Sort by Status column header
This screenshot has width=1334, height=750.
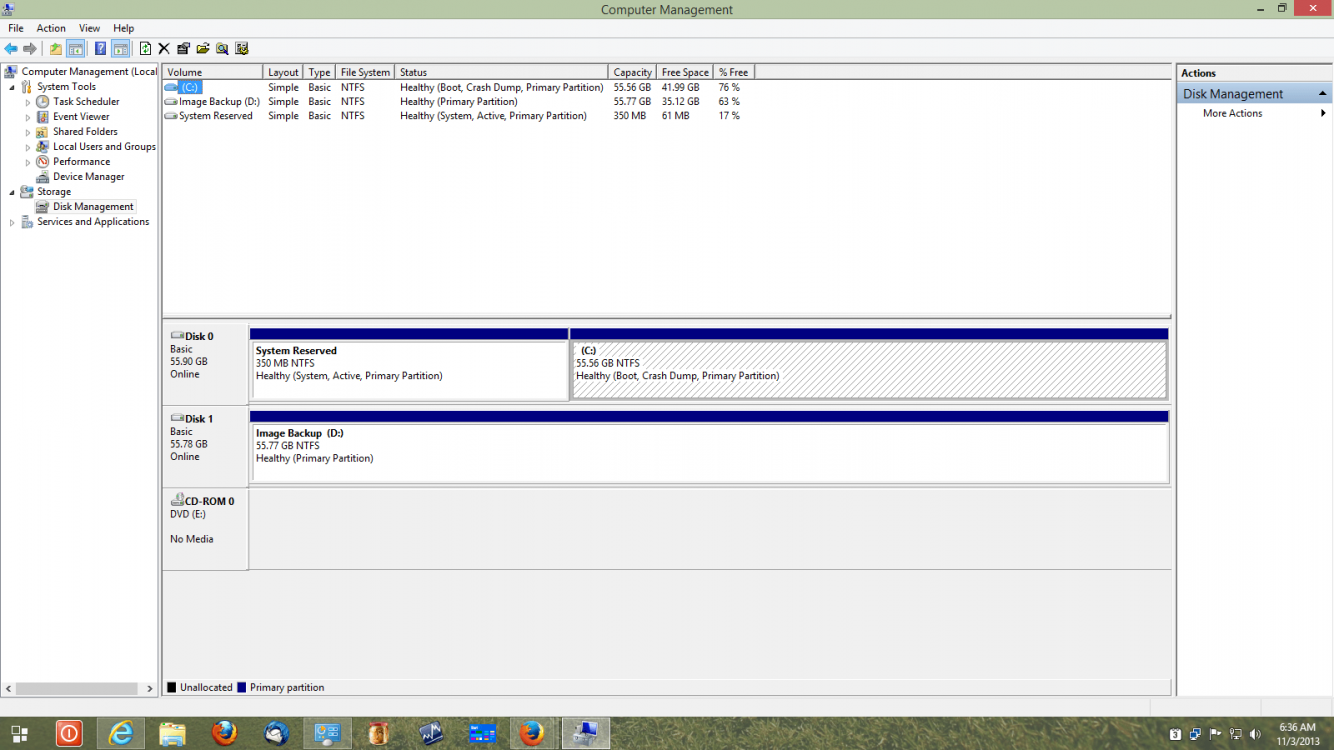tap(501, 72)
